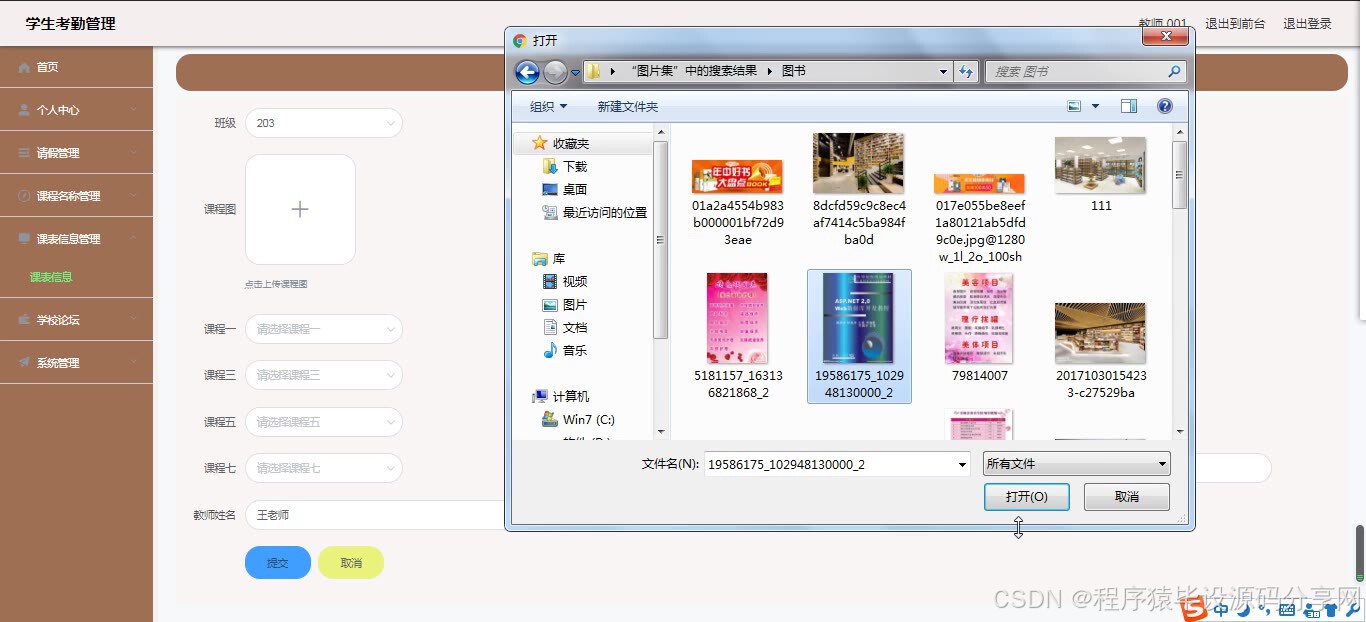
Task: Open the 课程五 select dropdown
Action: point(323,422)
